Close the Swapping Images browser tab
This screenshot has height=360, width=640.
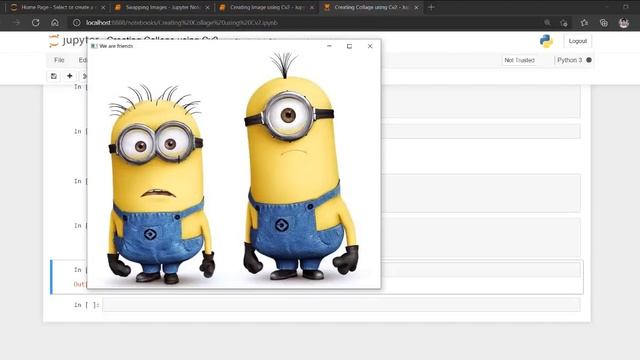[207, 7]
